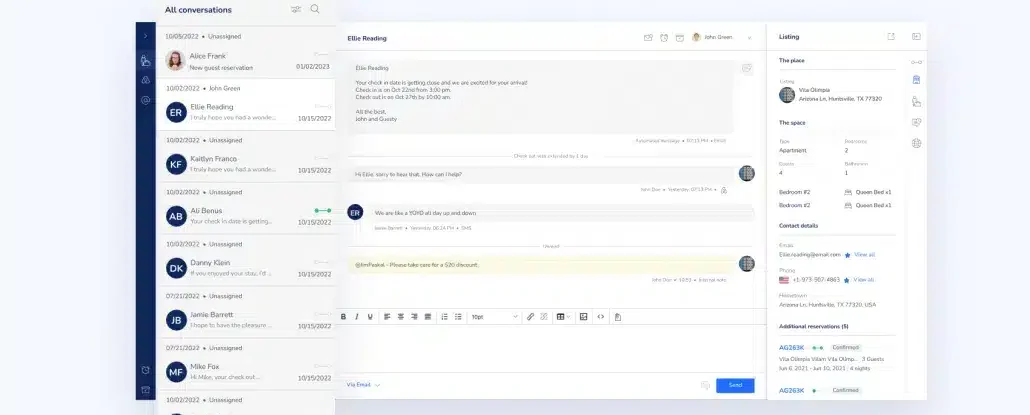Justify text in editor toolbar
The width and height of the screenshot is (1030, 415).
click(x=428, y=317)
